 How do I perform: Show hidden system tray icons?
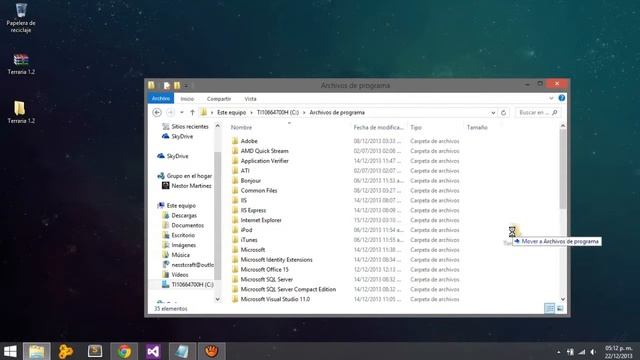pyautogui.click(x=558, y=352)
